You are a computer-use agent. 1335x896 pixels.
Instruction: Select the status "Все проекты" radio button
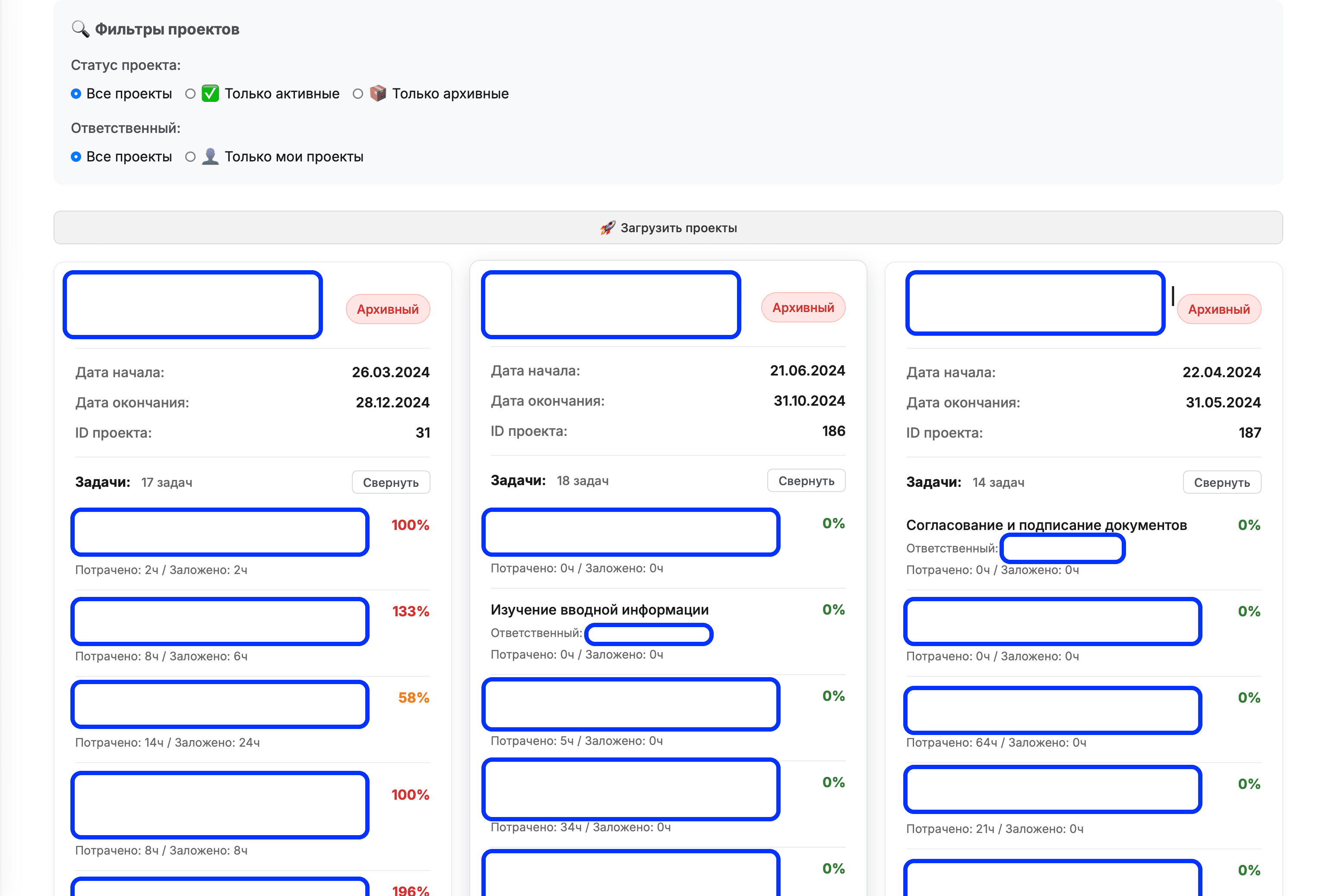point(76,94)
